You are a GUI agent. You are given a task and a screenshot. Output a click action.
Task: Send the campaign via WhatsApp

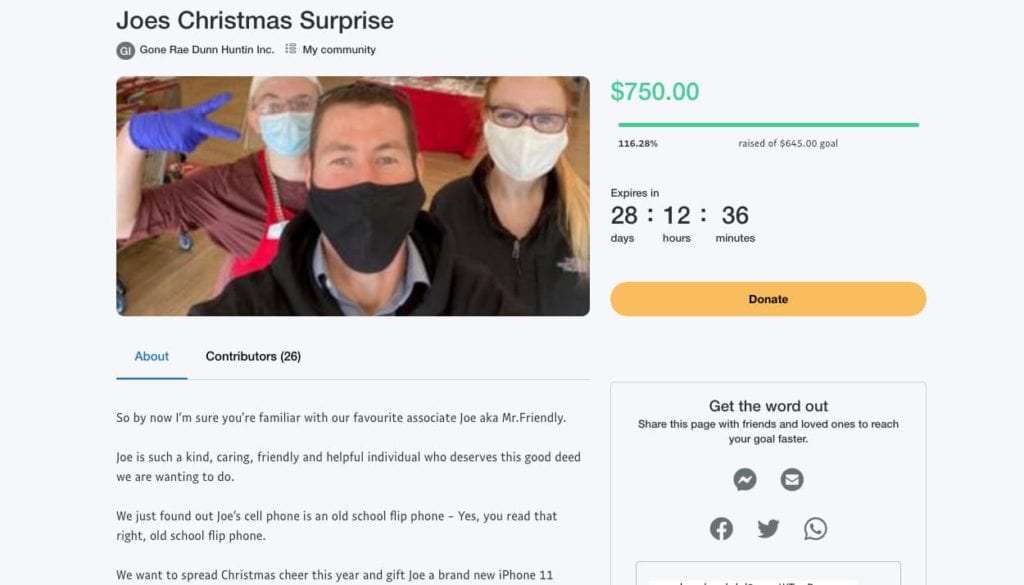(815, 528)
